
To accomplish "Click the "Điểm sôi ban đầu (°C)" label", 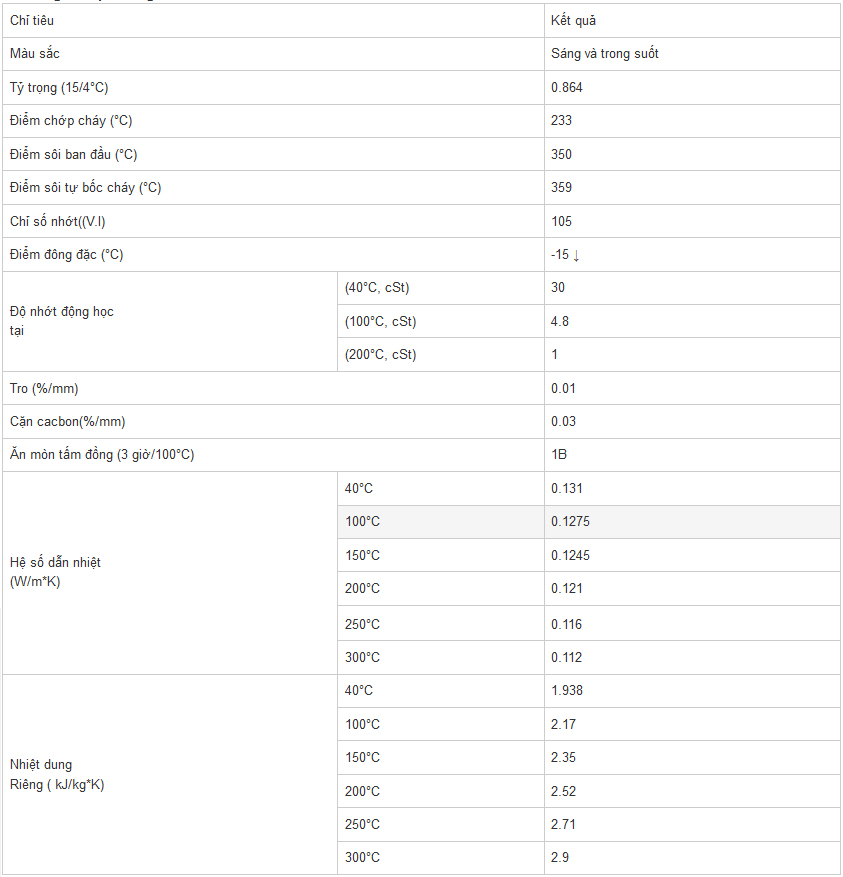I will coord(74,154).
